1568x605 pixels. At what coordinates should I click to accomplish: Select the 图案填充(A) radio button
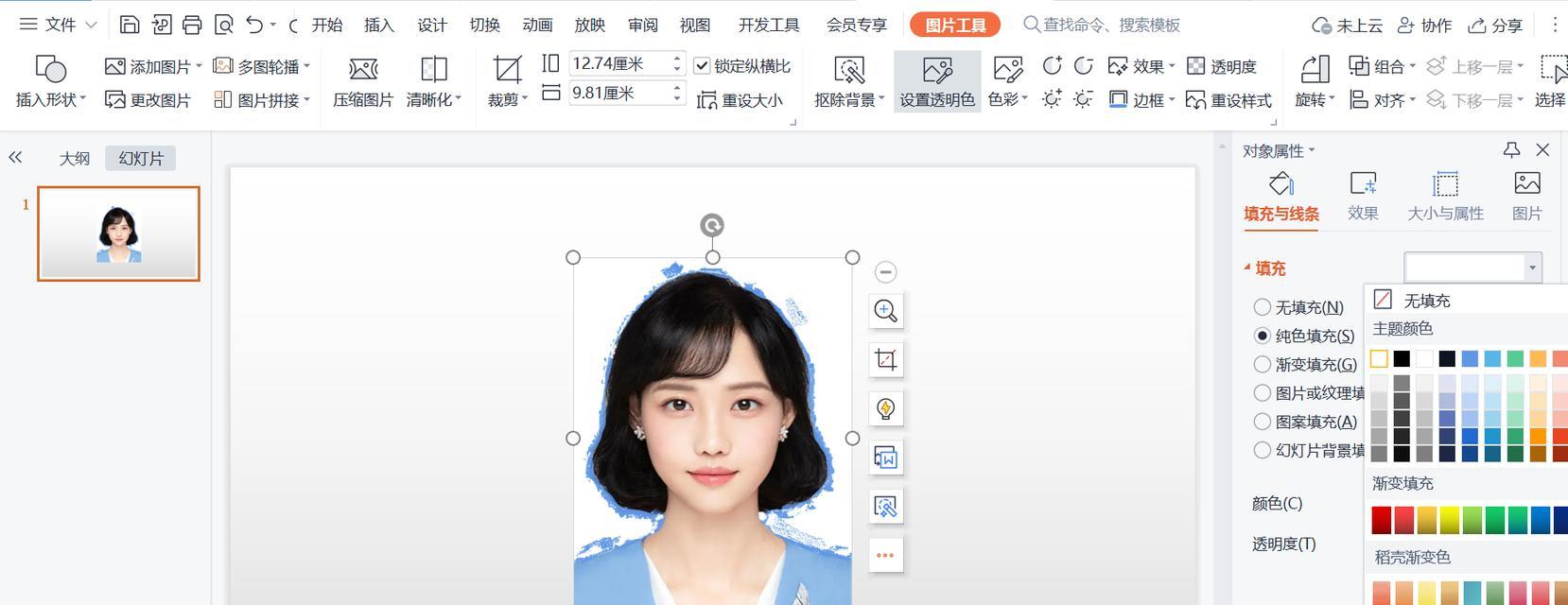1262,422
